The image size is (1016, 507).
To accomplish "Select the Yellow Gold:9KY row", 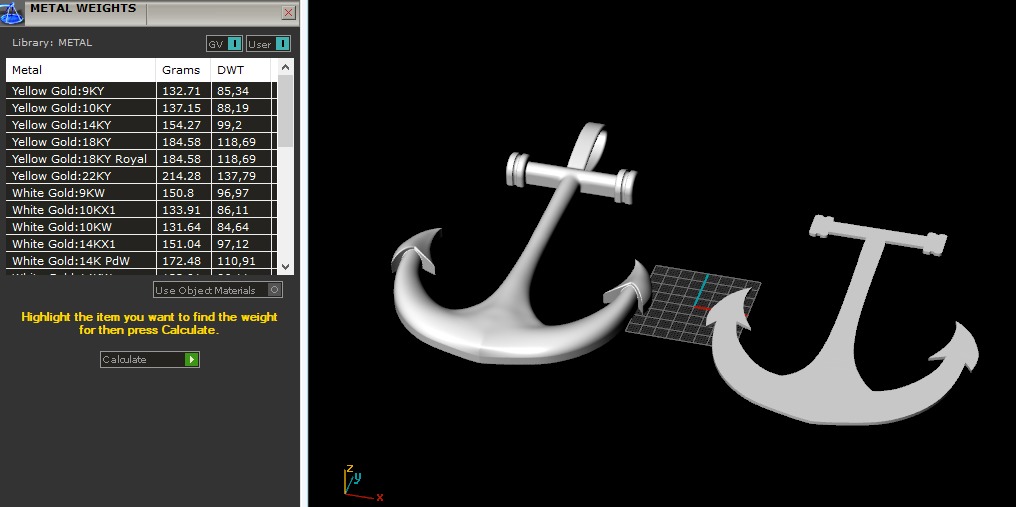I will [141, 91].
